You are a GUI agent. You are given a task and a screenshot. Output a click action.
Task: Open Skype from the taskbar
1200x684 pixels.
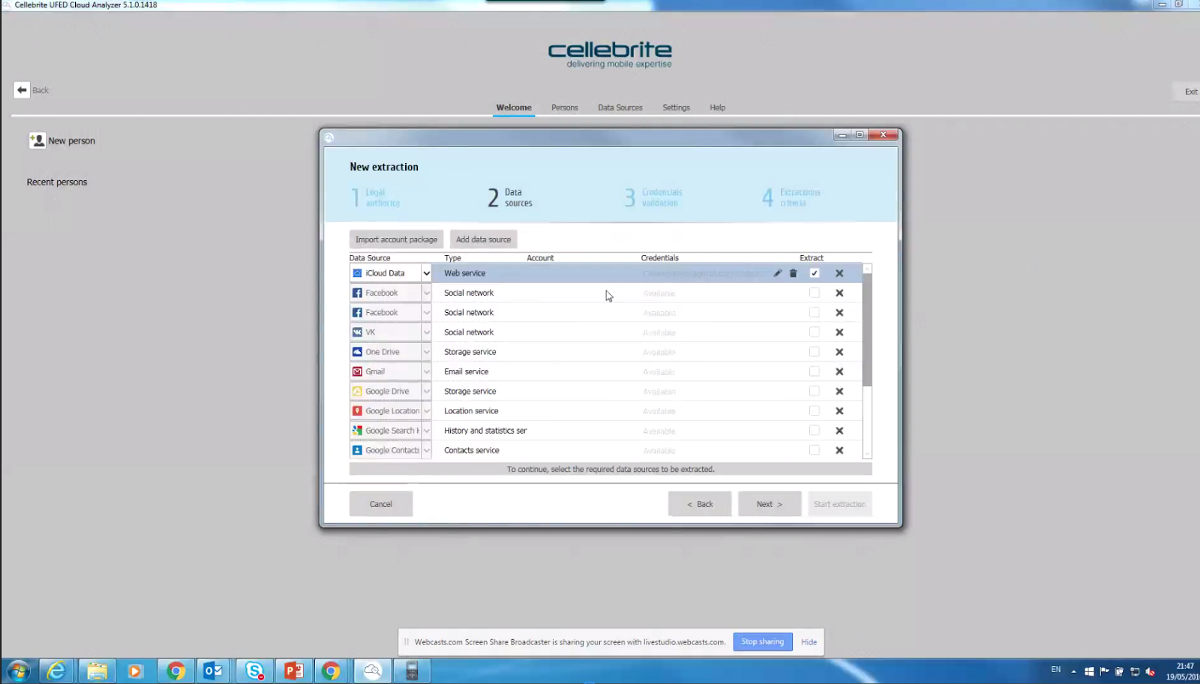(x=254, y=671)
